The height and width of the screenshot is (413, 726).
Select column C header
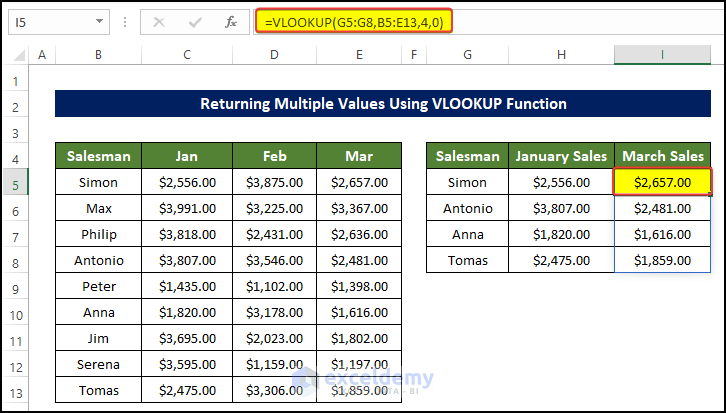pos(186,55)
